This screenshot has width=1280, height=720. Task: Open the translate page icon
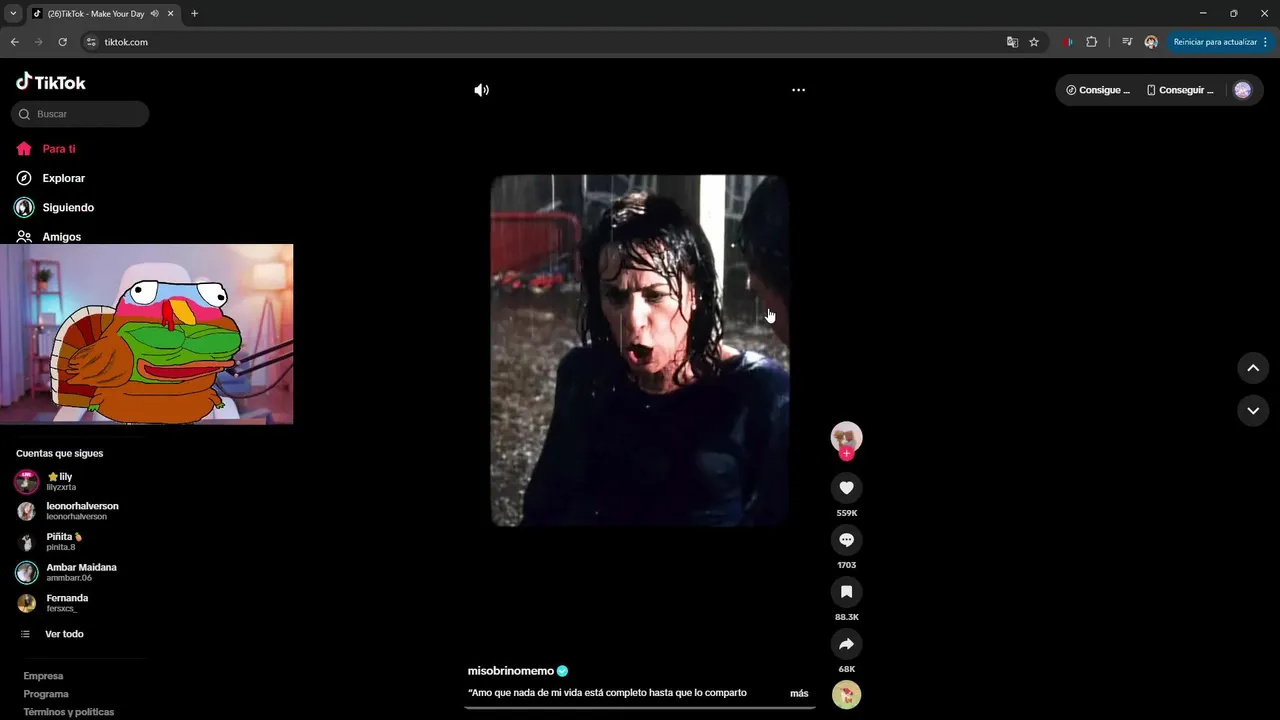(1012, 42)
